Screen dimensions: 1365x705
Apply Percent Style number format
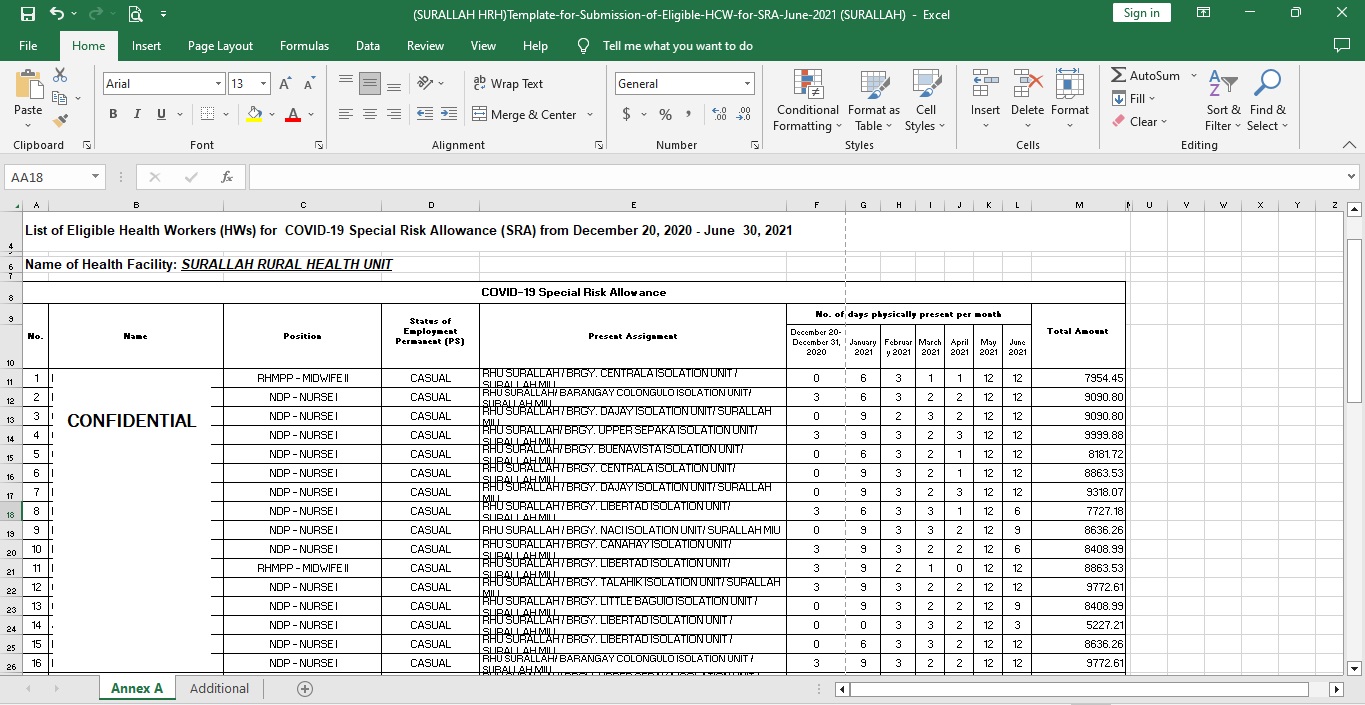coord(665,115)
